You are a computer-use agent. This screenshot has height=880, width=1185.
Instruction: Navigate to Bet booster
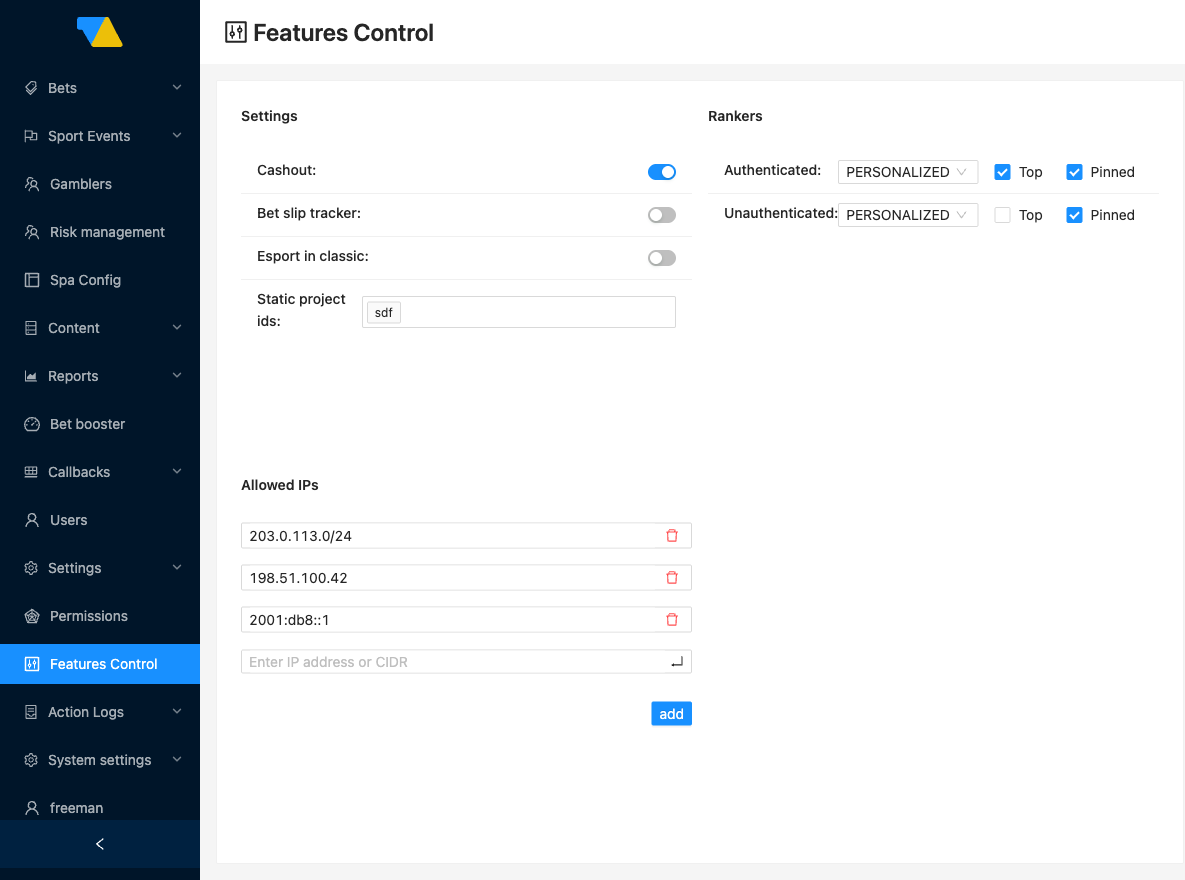click(x=100, y=424)
